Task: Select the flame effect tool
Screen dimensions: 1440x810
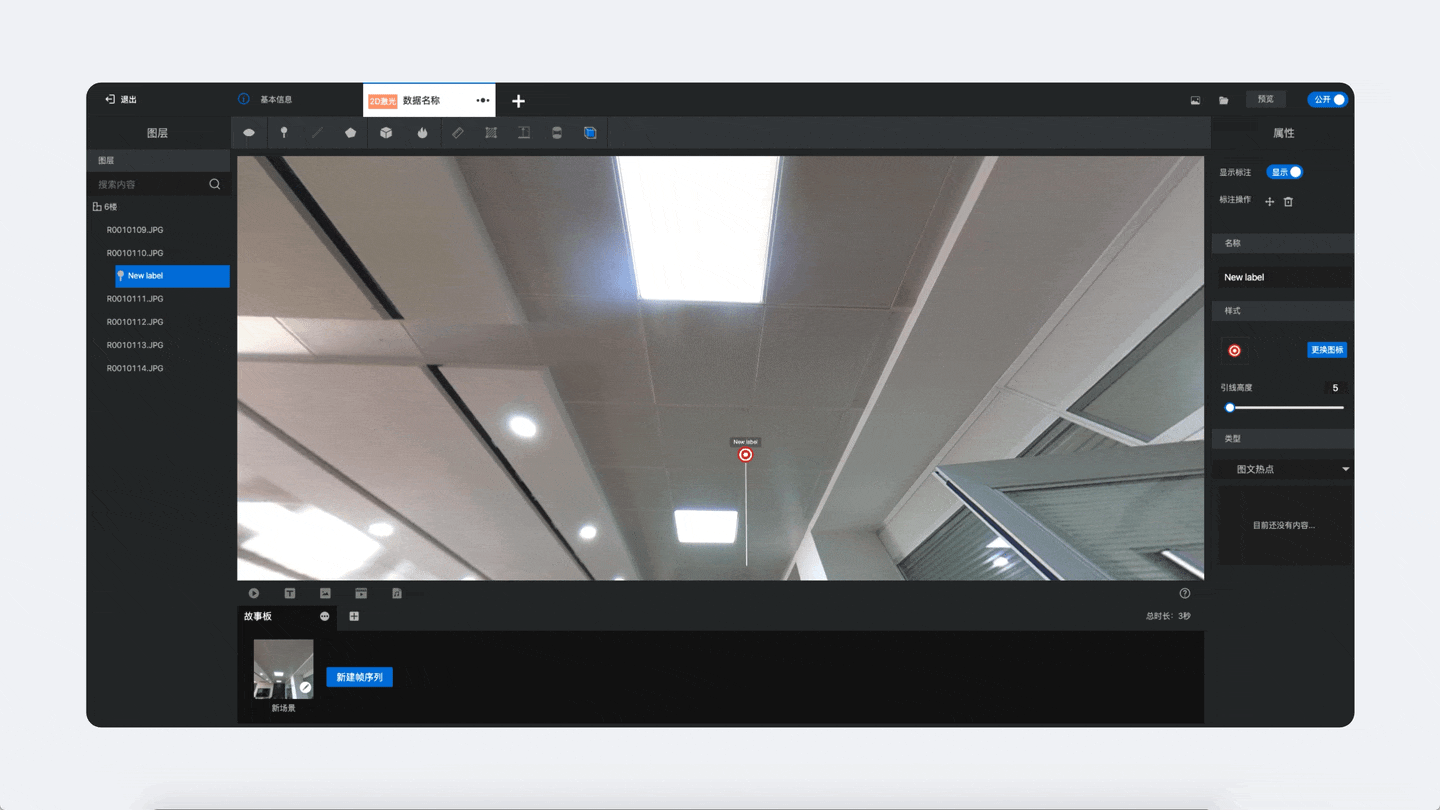Action: click(x=422, y=133)
